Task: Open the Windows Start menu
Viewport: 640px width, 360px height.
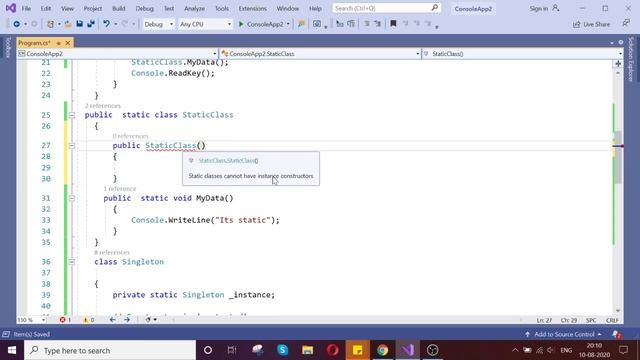Action: point(12,350)
